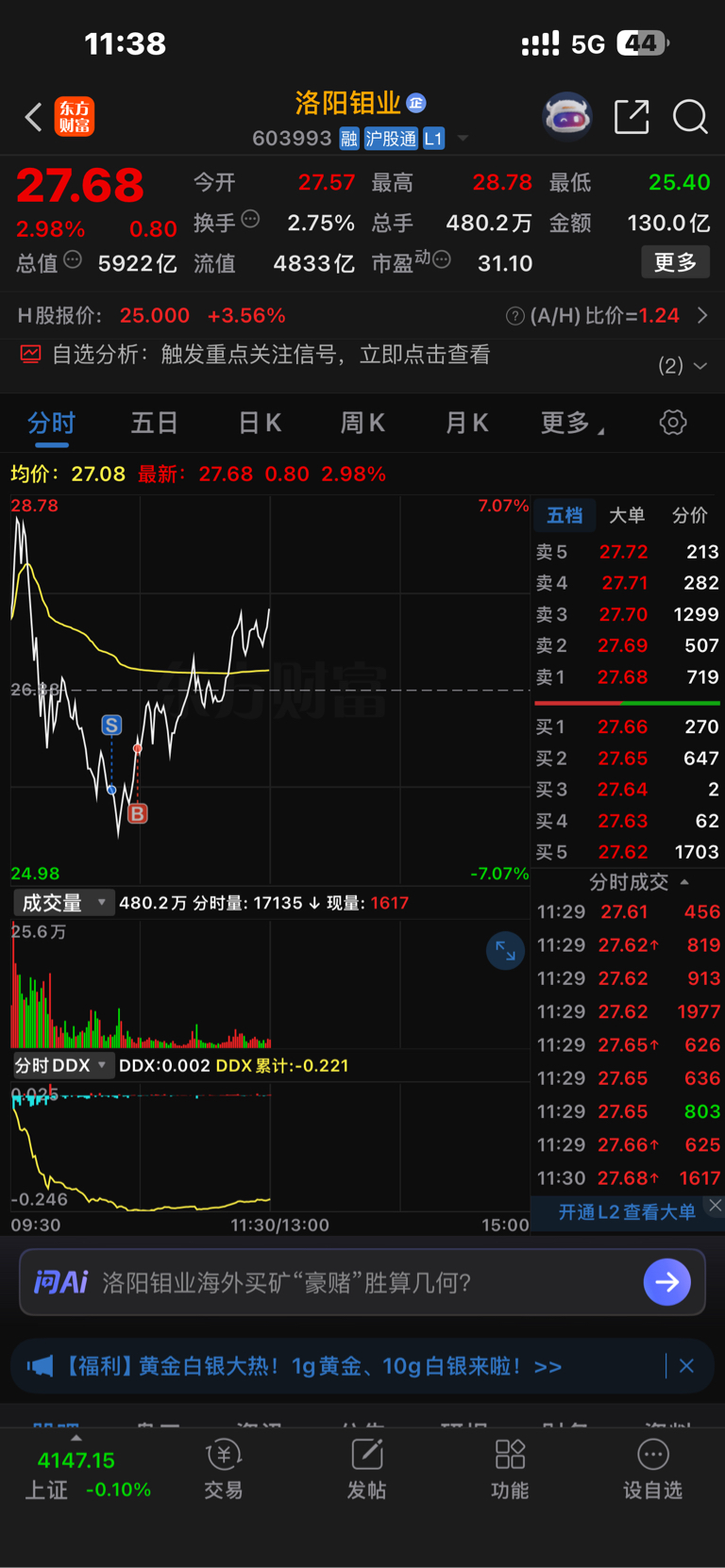The image size is (725, 1568).
Task: Tap the 买1 27.66 order row
Action: pos(628,726)
